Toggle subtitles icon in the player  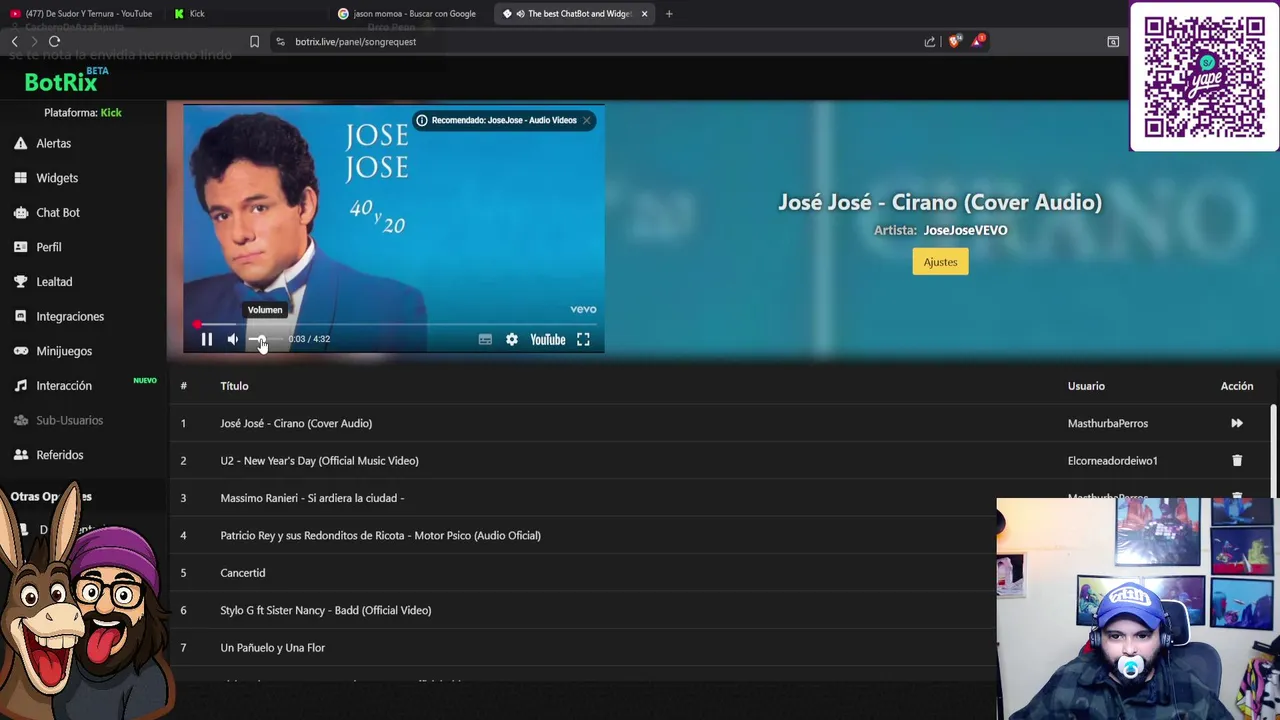(485, 340)
